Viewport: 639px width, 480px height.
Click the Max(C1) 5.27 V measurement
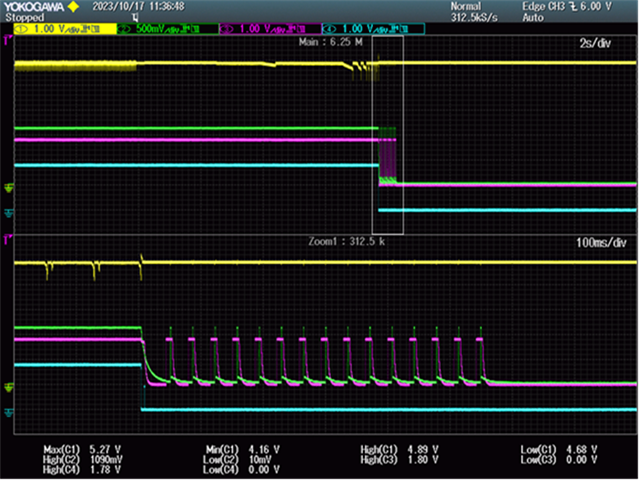(x=82, y=449)
